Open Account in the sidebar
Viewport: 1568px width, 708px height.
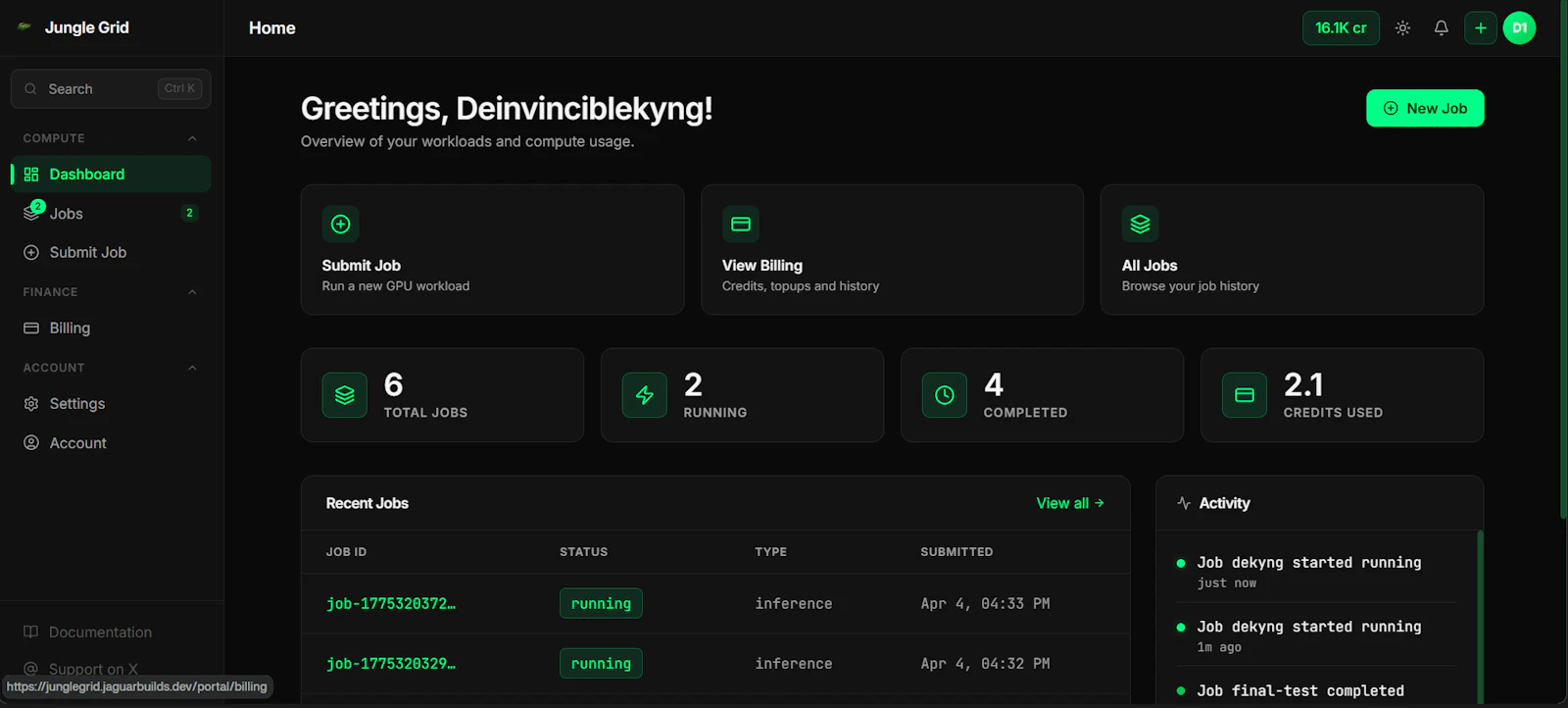[111, 443]
